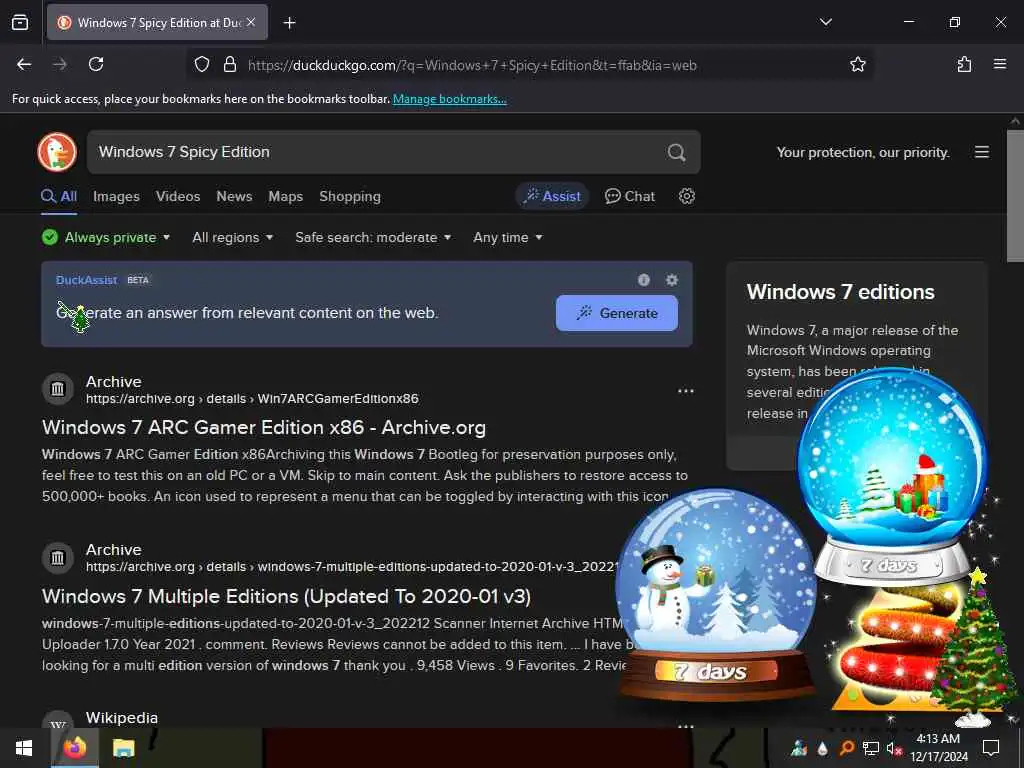The width and height of the screenshot is (1024, 768).
Task: Open the Firefox application menu
Action: tap(999, 64)
